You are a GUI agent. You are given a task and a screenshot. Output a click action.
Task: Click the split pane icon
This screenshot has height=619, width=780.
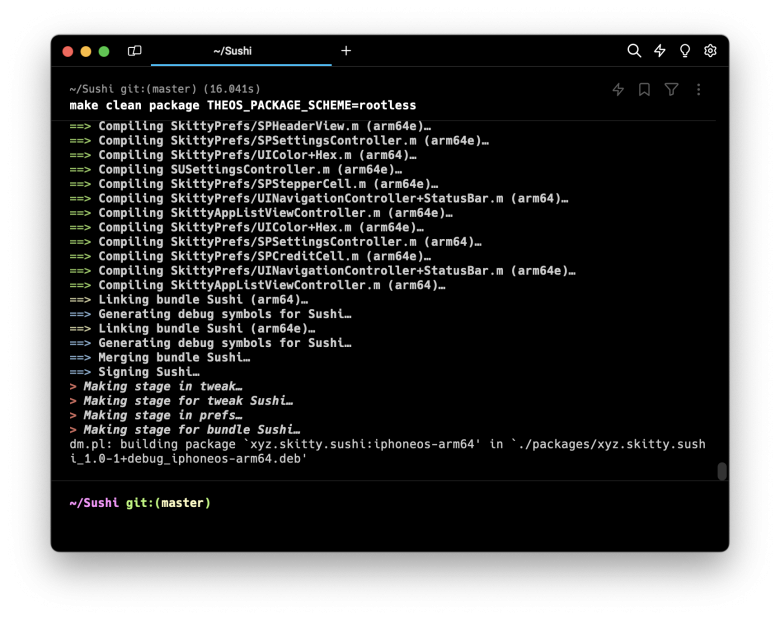134,51
